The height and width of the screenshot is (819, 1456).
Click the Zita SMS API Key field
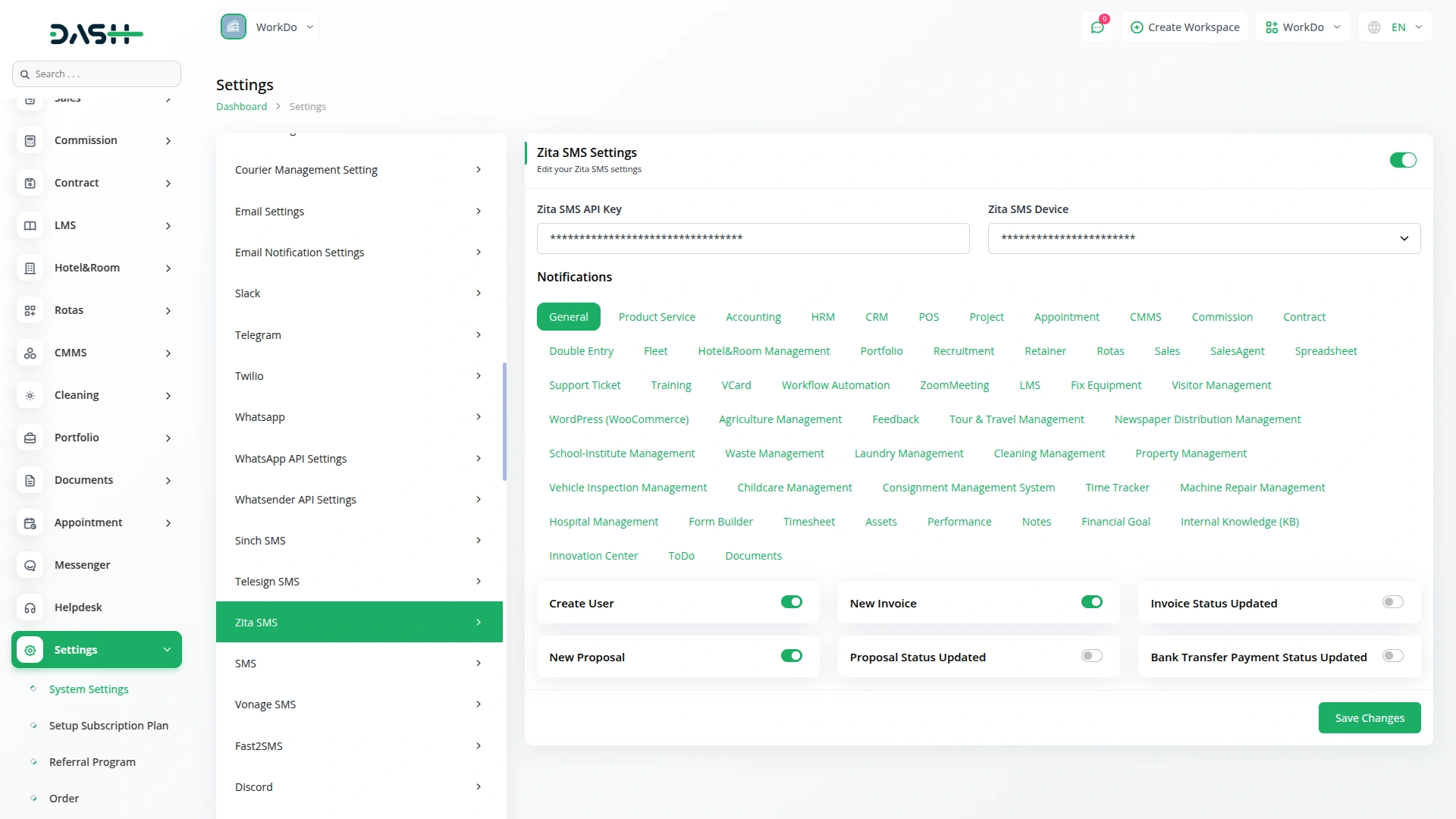tap(752, 238)
